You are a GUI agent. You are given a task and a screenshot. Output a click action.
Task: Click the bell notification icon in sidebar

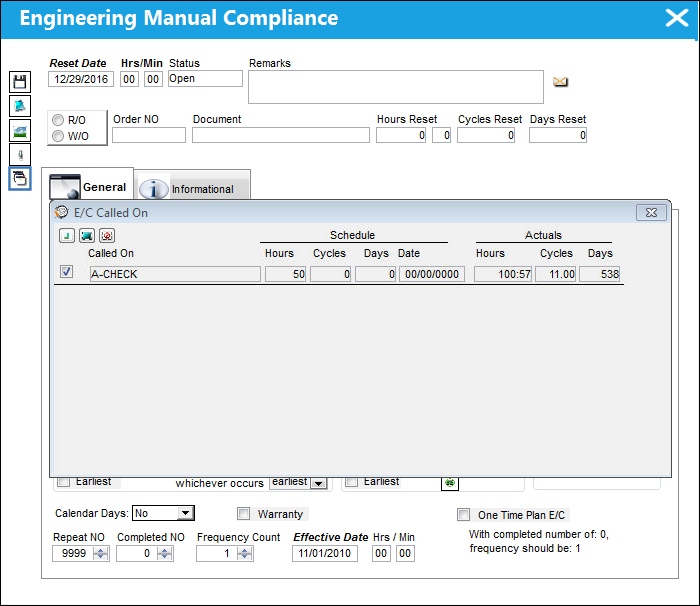coord(20,106)
